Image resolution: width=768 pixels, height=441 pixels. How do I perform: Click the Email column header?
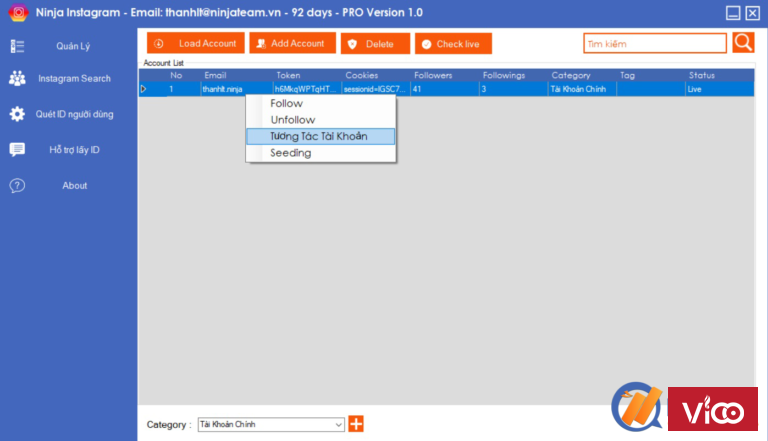pos(215,75)
